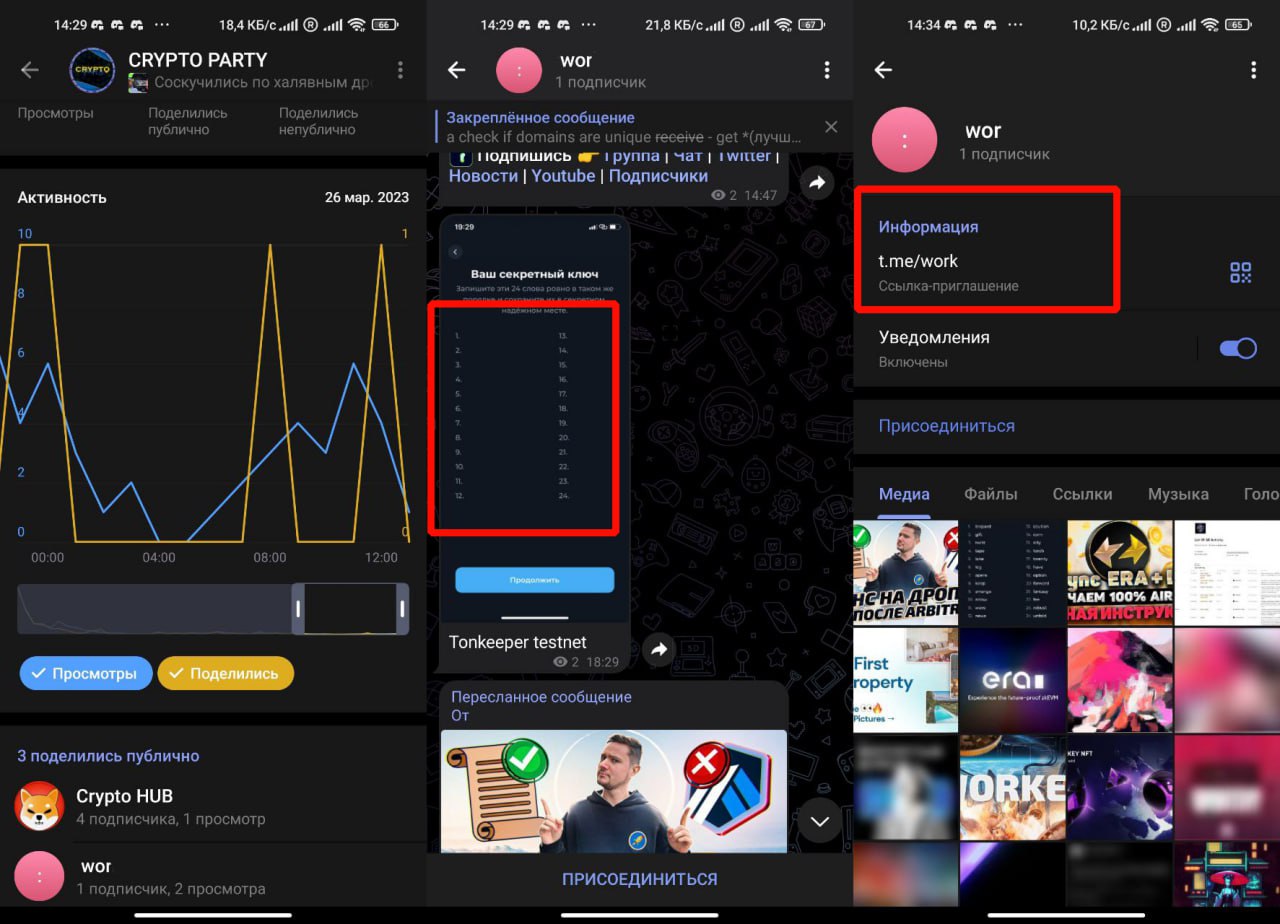
Task: Open the white table document thumbnail
Action: (x=1227, y=573)
